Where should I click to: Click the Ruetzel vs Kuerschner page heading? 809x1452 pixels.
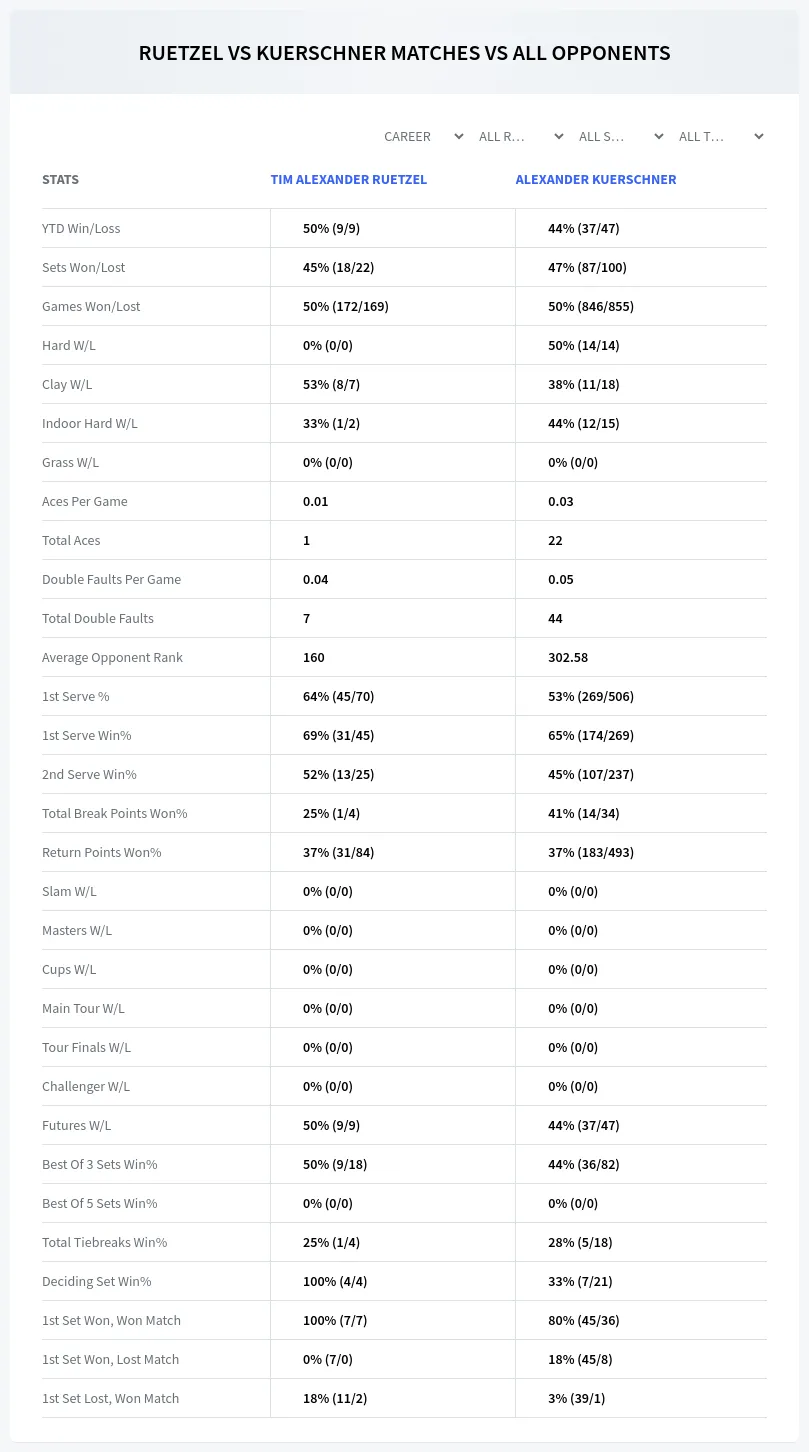(x=404, y=53)
